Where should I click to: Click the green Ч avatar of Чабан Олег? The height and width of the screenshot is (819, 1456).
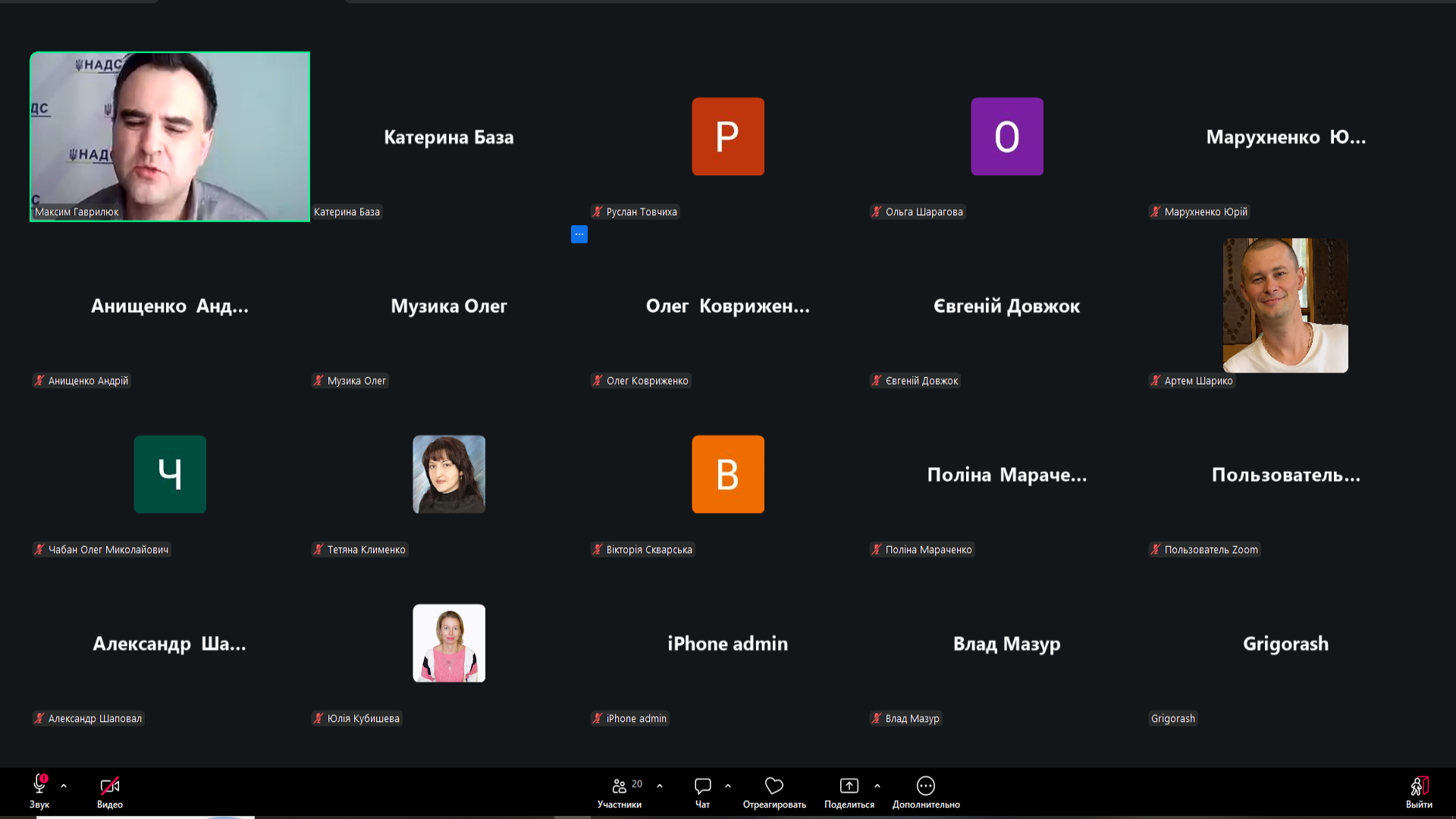(170, 474)
